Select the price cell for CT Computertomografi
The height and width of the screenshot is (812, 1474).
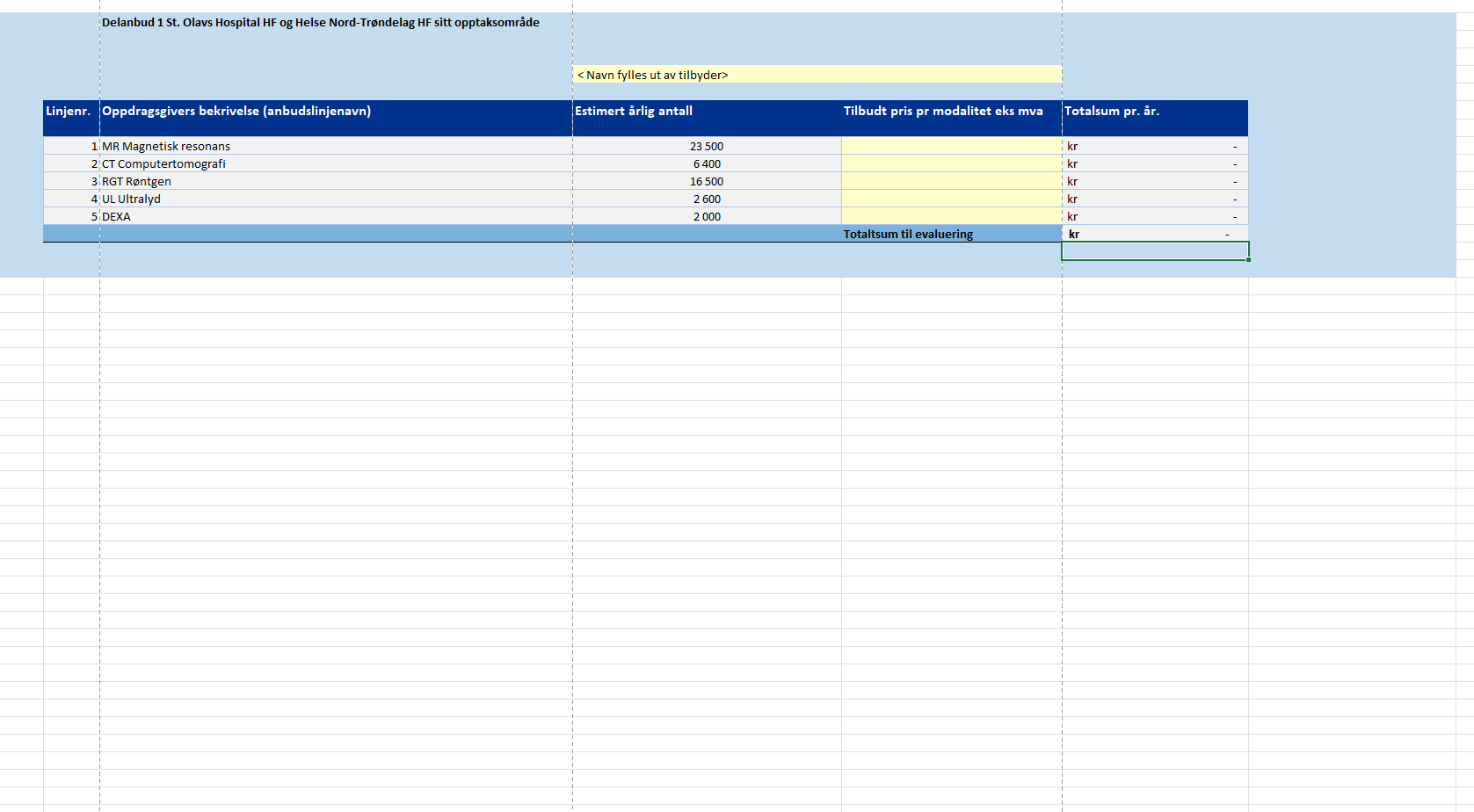click(x=951, y=163)
